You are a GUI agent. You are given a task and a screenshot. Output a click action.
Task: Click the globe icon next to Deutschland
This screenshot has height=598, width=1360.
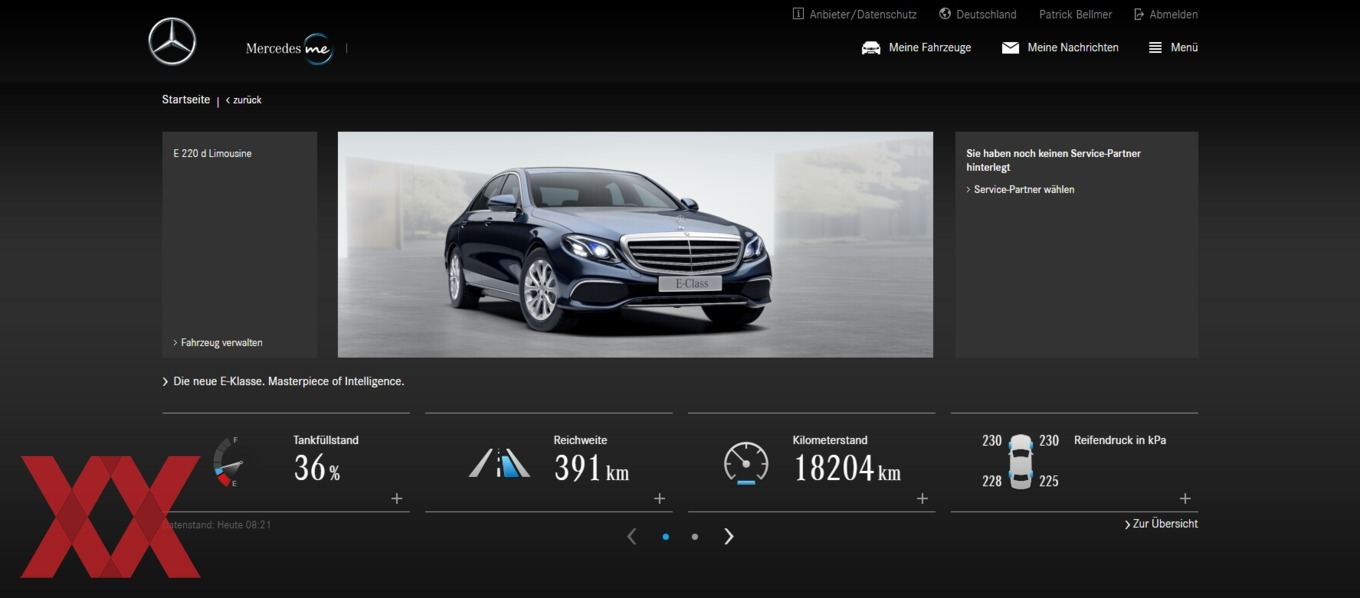(x=945, y=14)
